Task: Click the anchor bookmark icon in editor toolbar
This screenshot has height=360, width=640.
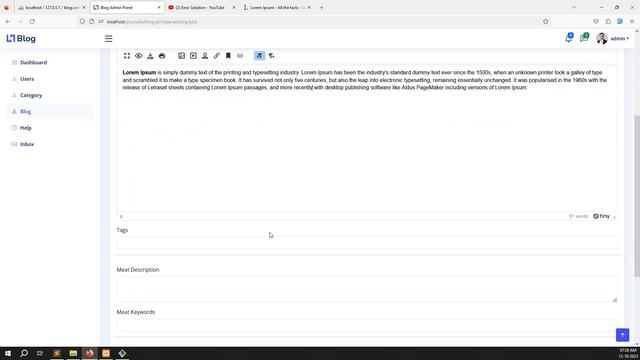Action: pyautogui.click(x=228, y=56)
